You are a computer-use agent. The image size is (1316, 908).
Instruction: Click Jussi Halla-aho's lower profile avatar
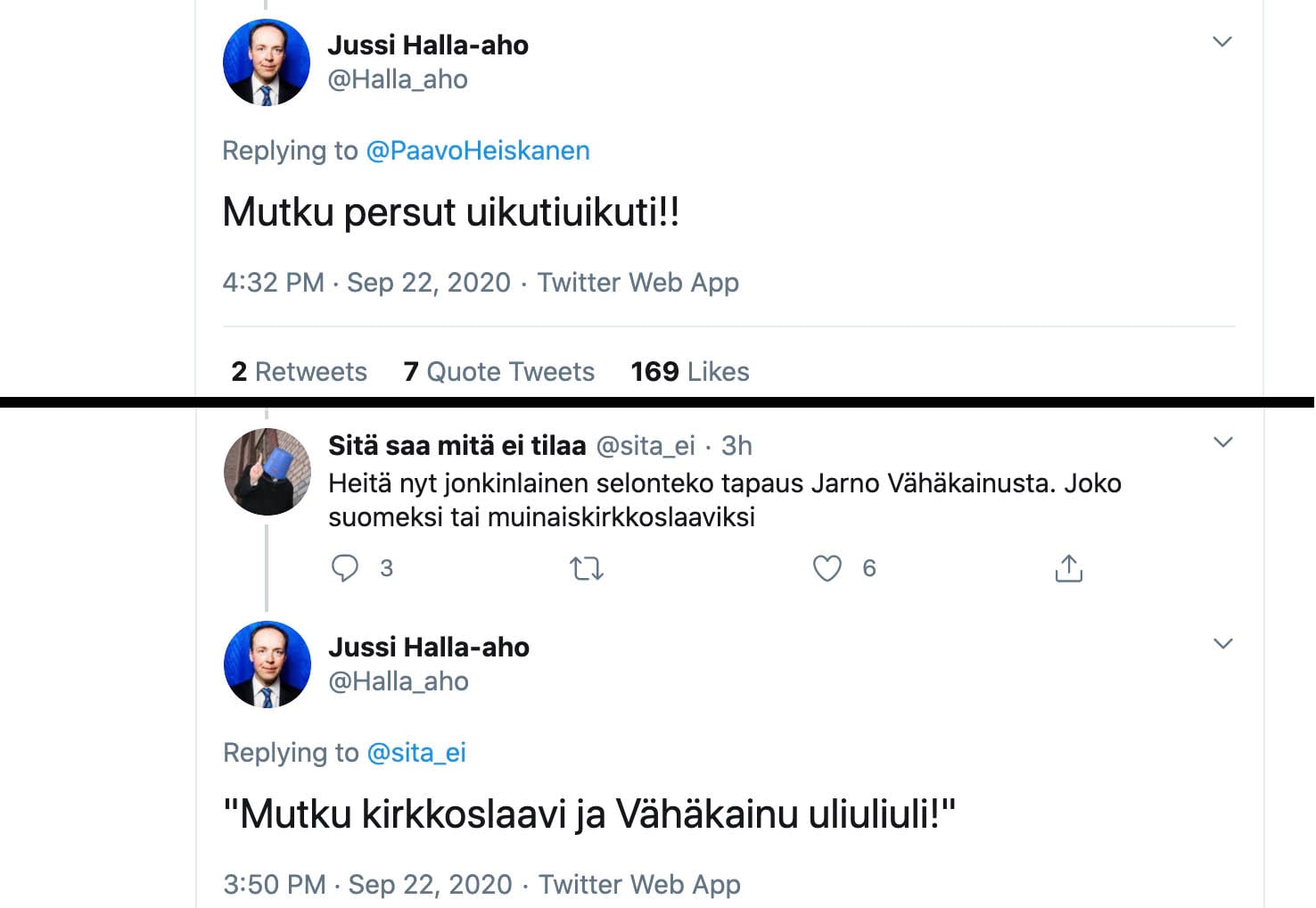tap(267, 664)
